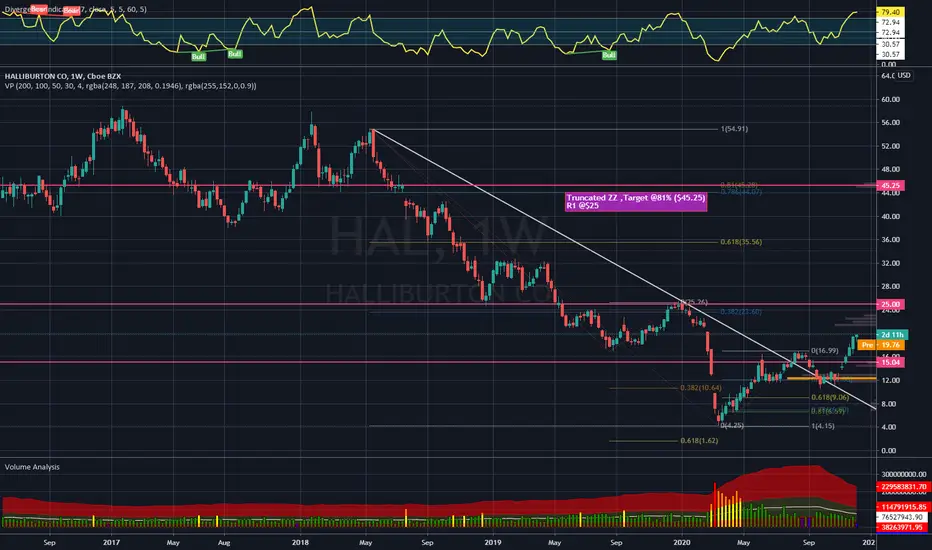Viewport: 932px width, 550px height.
Task: Click the 52.00 tick on the price axis
Action: (x=890, y=146)
